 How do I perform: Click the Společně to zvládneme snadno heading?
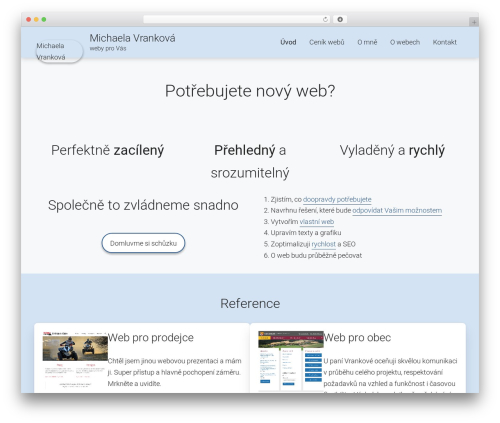[x=143, y=205]
